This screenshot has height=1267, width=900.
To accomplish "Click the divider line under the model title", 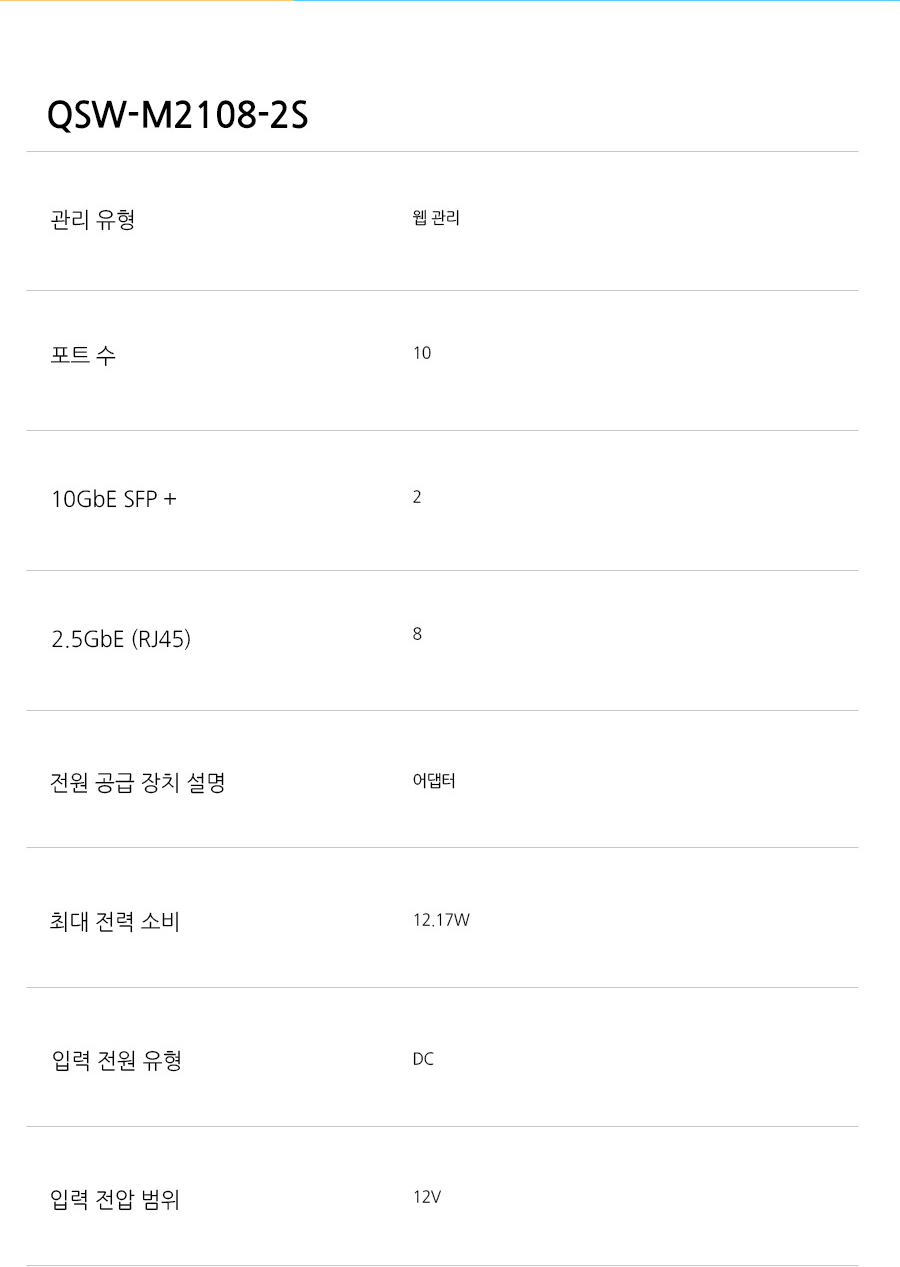I will coord(442,152).
